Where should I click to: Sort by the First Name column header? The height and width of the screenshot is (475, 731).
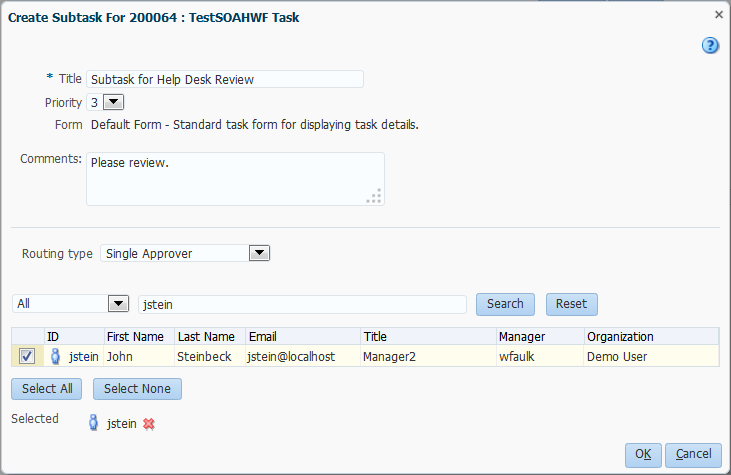click(x=139, y=337)
